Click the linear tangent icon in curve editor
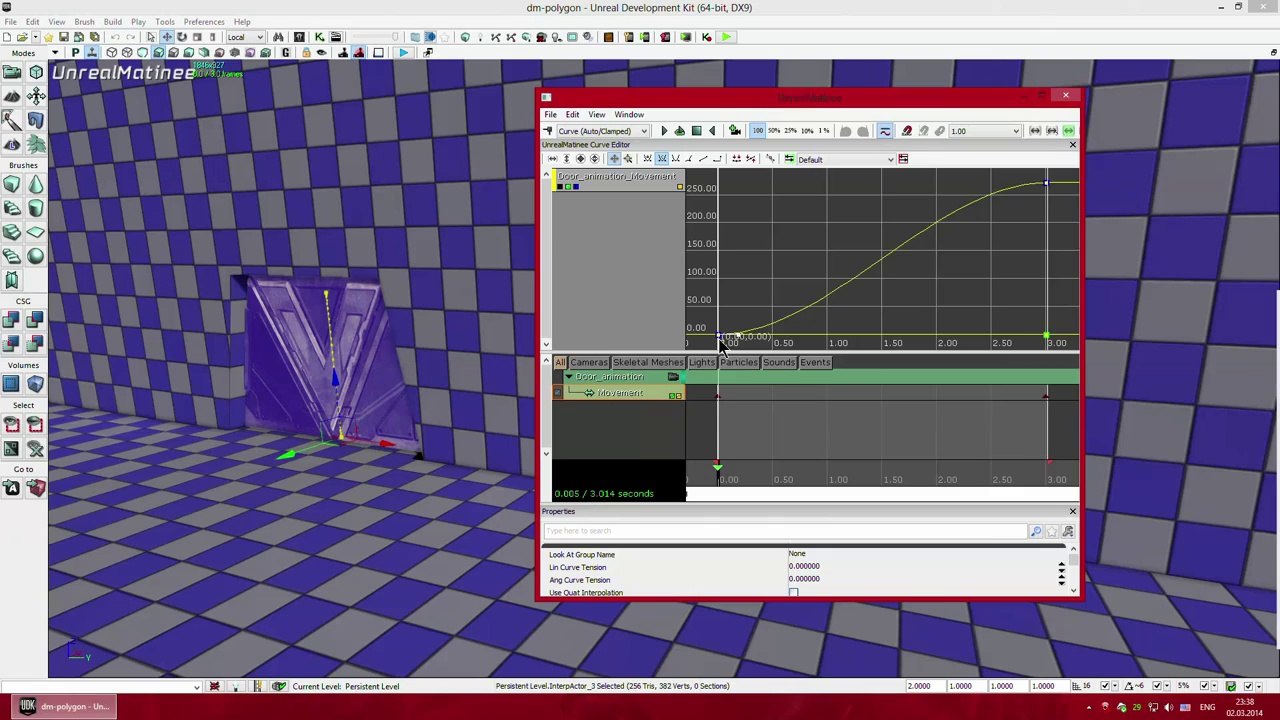The height and width of the screenshot is (720, 1280). pyautogui.click(x=703, y=159)
